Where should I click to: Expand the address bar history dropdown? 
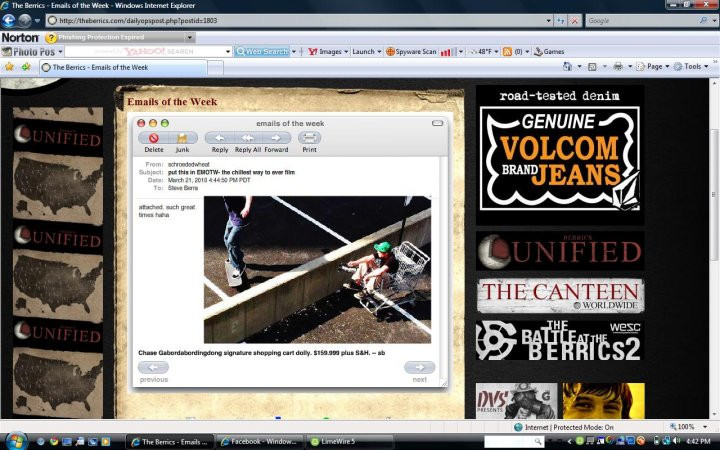point(548,21)
